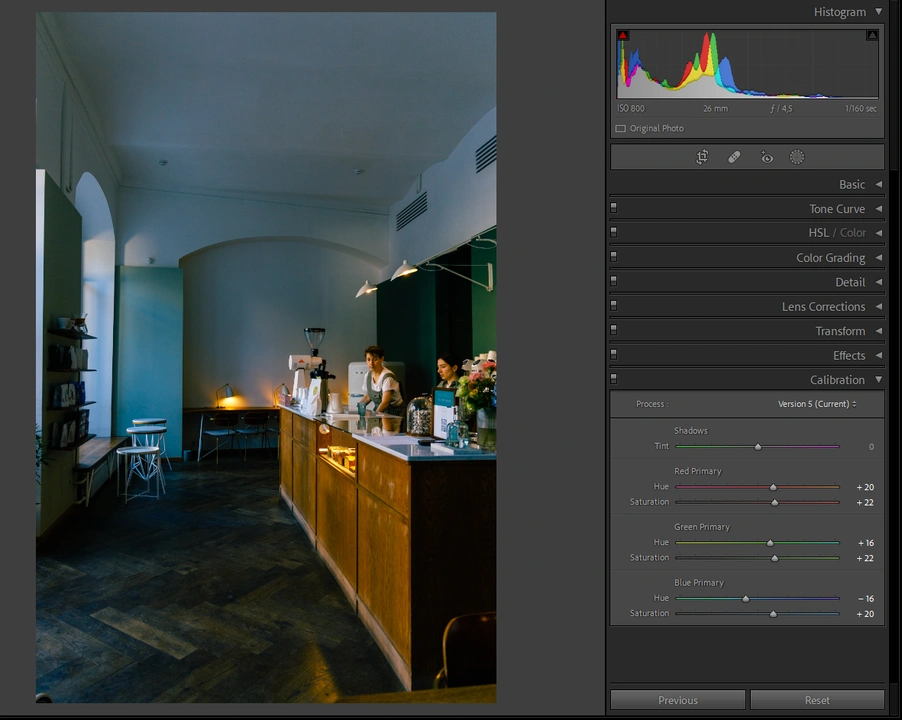Click the Shadows Tint value 0
The image size is (902, 720).
pyautogui.click(x=871, y=446)
